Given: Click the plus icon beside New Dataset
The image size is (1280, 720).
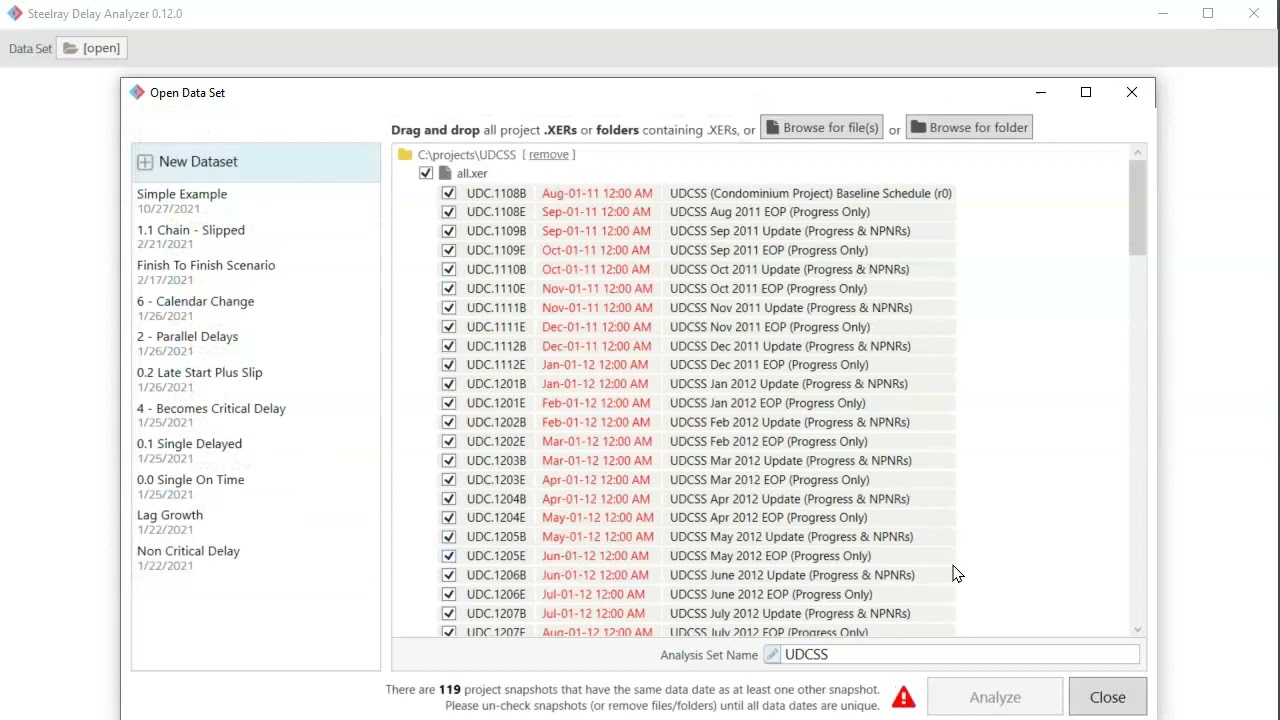Looking at the screenshot, I should [x=145, y=162].
